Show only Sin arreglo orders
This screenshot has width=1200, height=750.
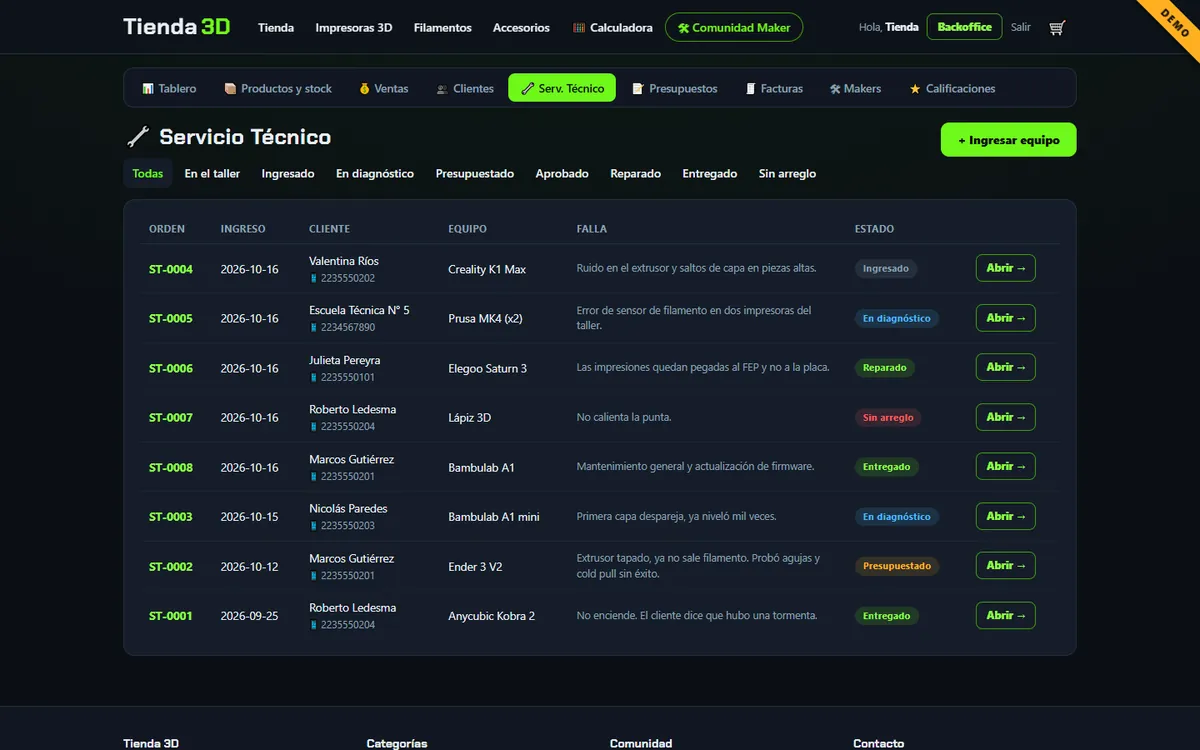[787, 173]
